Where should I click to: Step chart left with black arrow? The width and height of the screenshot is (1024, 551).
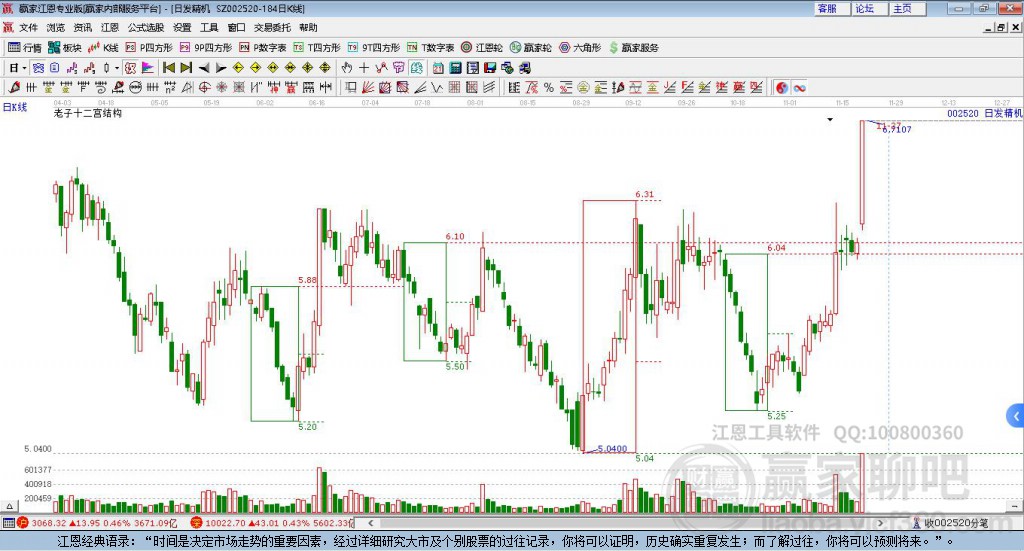[204, 68]
